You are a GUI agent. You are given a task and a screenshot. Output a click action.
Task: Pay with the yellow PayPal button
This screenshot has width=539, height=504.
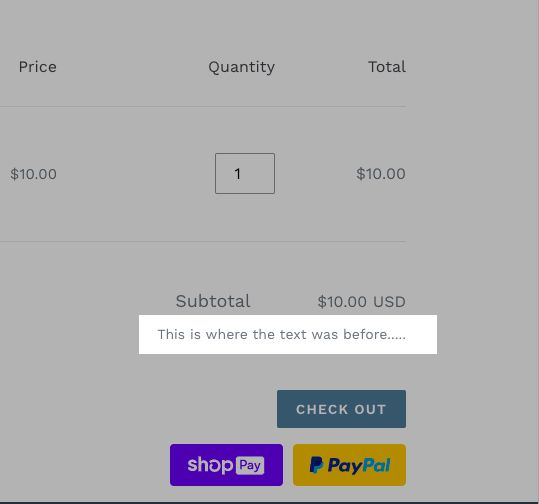point(349,465)
